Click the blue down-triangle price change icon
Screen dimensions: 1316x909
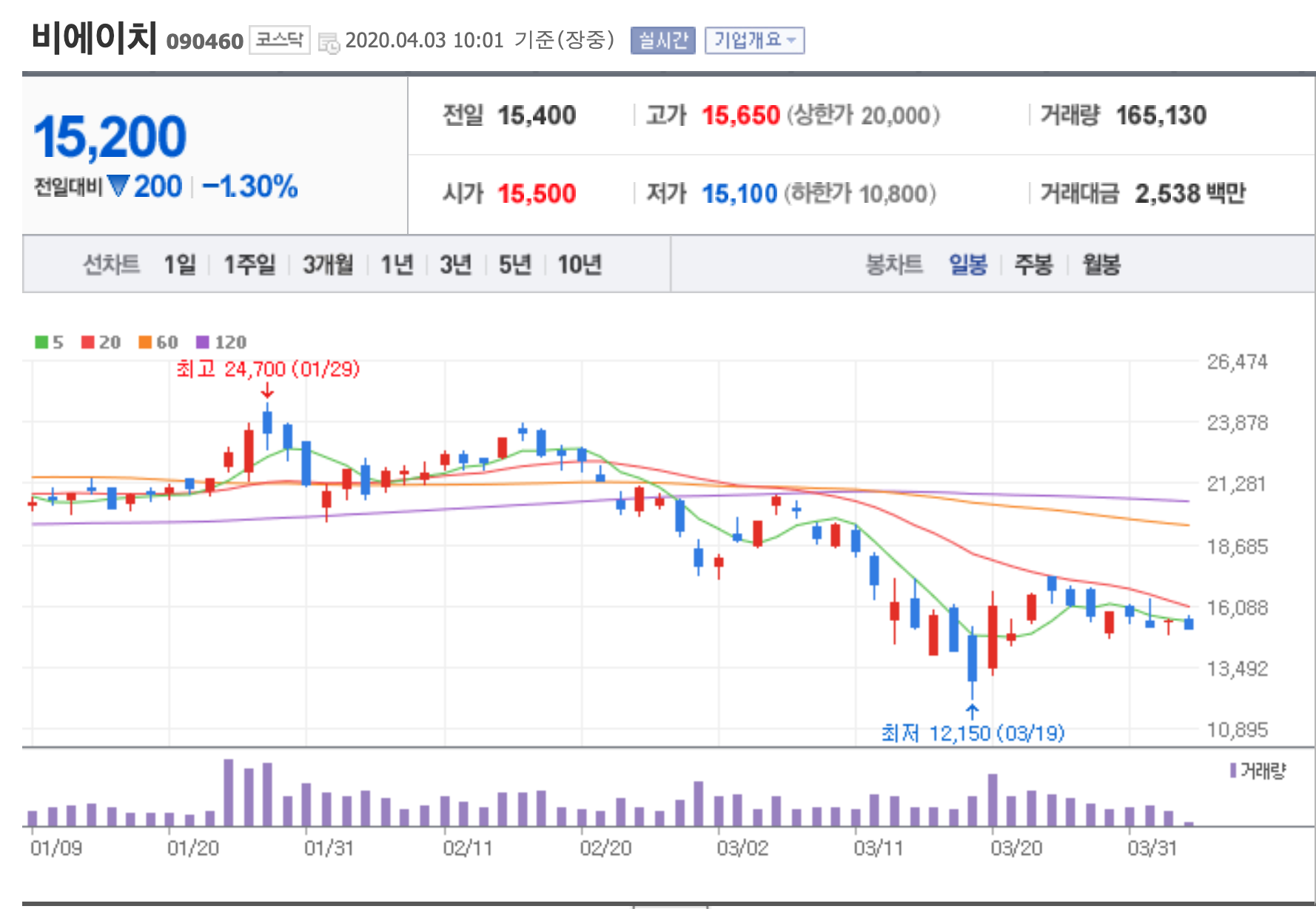point(118,186)
